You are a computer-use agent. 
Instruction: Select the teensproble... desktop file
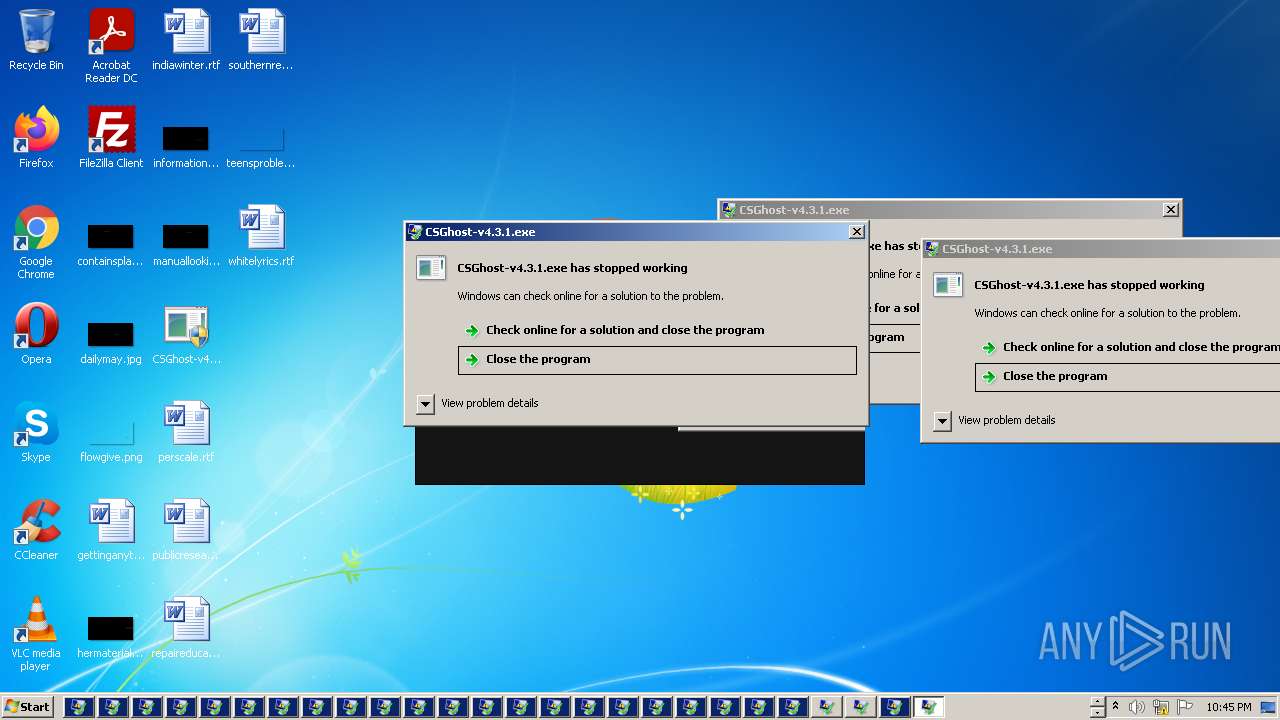[x=261, y=146]
